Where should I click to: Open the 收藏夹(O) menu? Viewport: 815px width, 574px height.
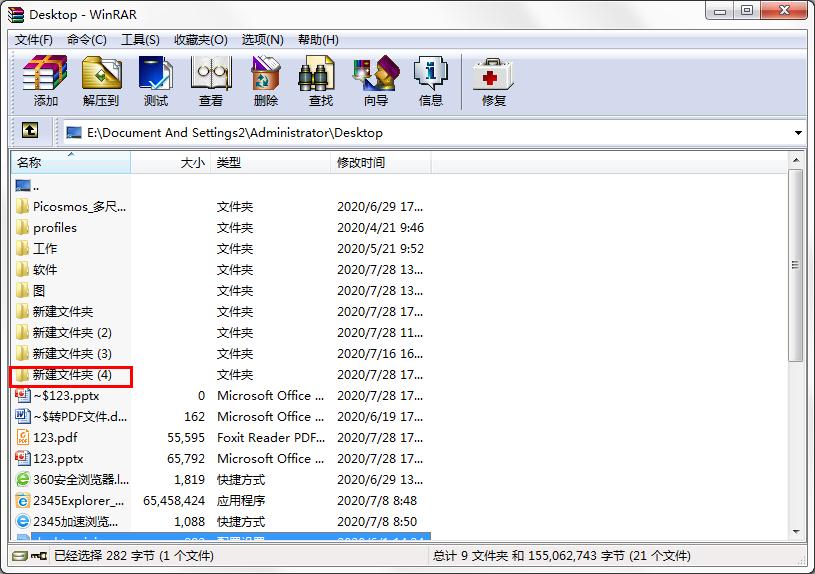point(201,40)
